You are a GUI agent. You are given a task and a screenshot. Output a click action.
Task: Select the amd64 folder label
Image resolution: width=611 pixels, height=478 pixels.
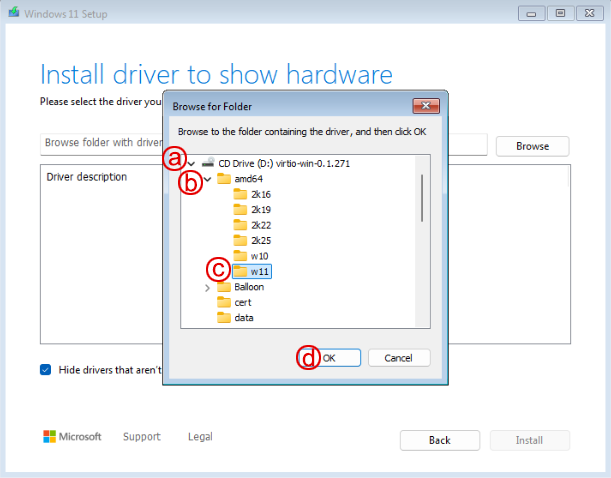pyautogui.click(x=248, y=179)
